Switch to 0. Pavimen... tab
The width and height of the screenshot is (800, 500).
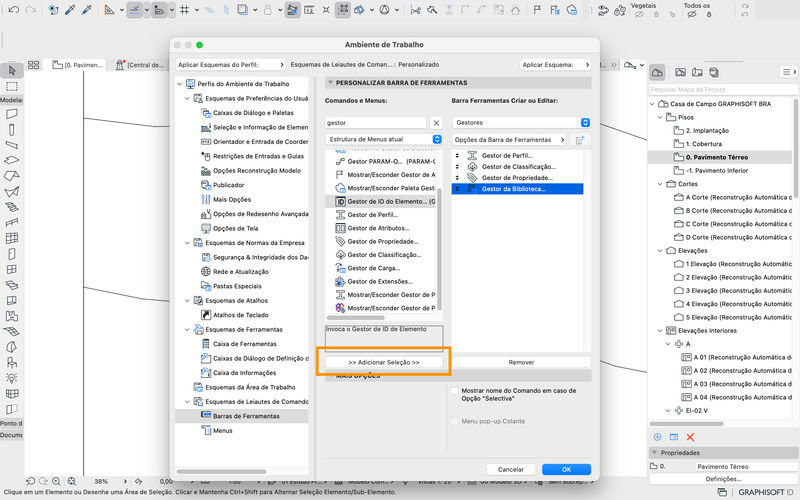(78, 65)
